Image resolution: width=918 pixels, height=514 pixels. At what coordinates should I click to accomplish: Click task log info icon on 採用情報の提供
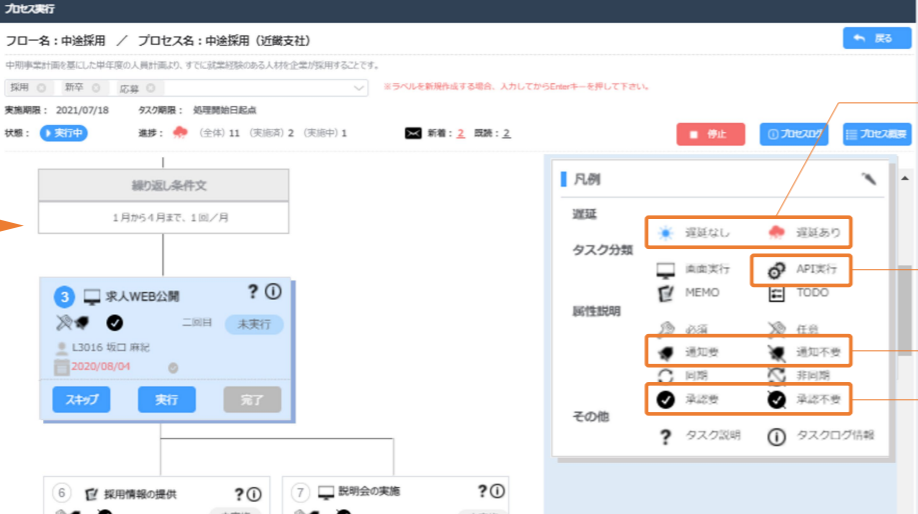[254, 494]
